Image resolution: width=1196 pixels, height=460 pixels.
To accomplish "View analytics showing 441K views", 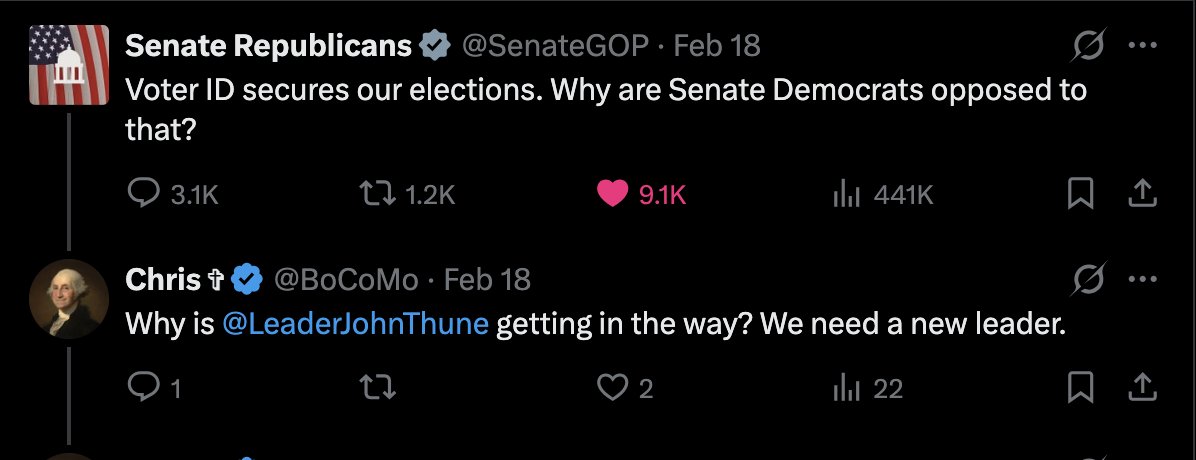I will click(x=883, y=195).
